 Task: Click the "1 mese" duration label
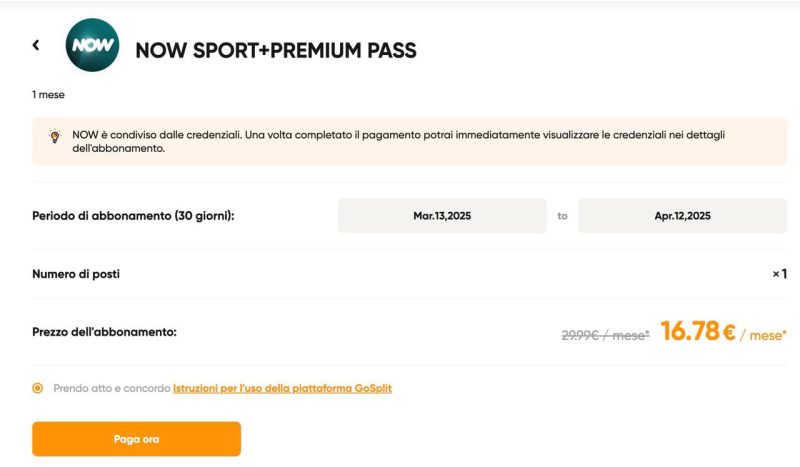[48, 96]
